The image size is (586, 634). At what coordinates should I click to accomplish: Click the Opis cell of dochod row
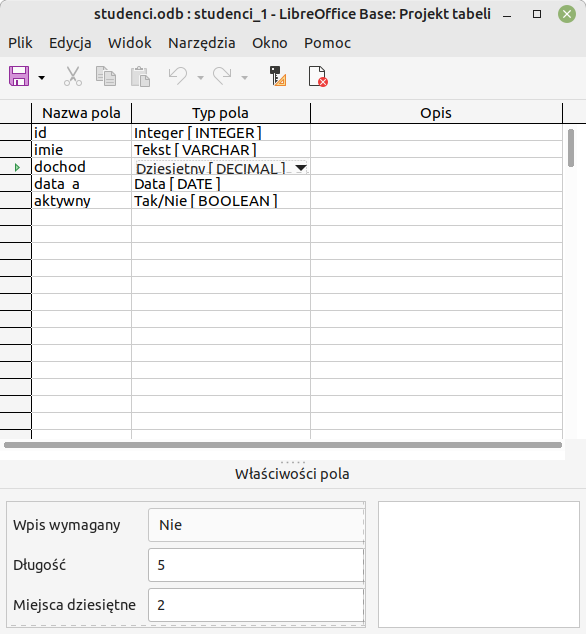point(436,167)
